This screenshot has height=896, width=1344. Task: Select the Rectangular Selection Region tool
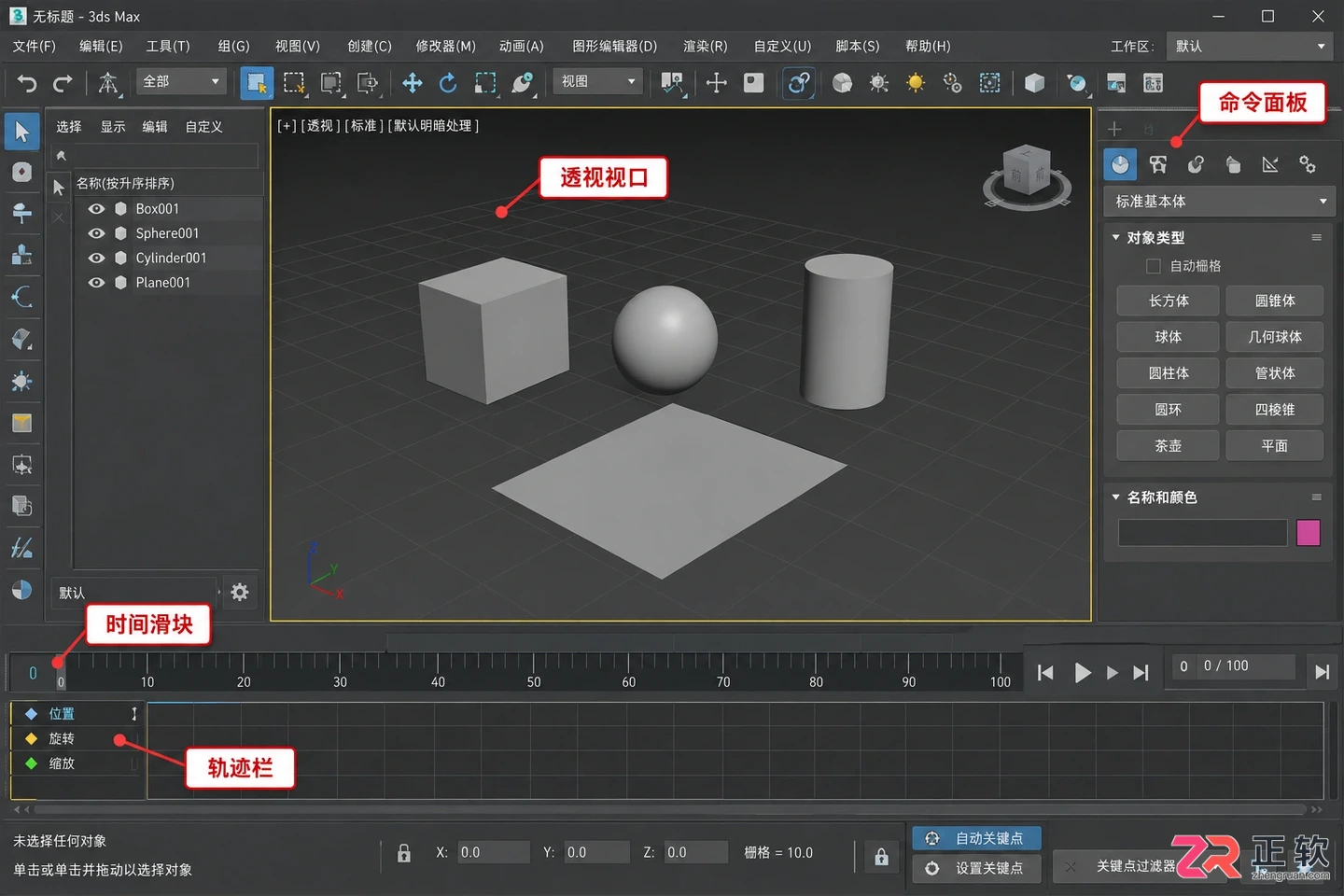click(x=295, y=83)
